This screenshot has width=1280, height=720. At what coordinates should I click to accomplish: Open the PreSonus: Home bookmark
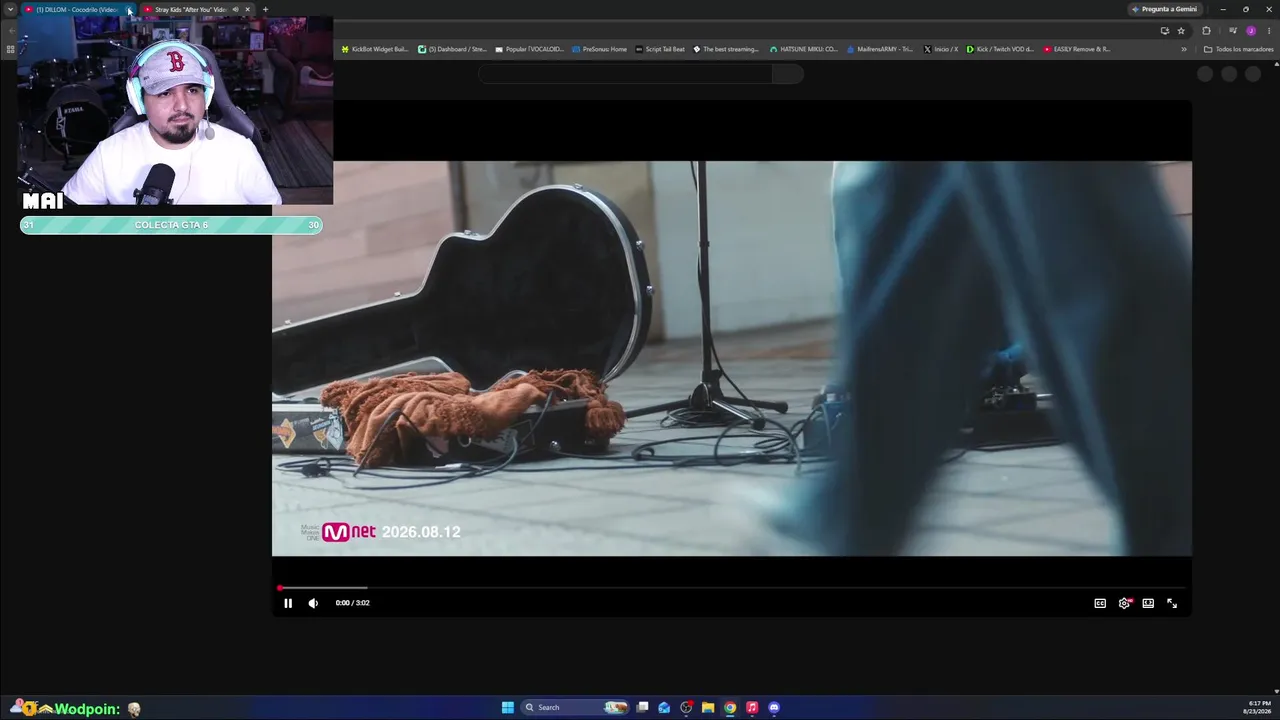click(600, 49)
